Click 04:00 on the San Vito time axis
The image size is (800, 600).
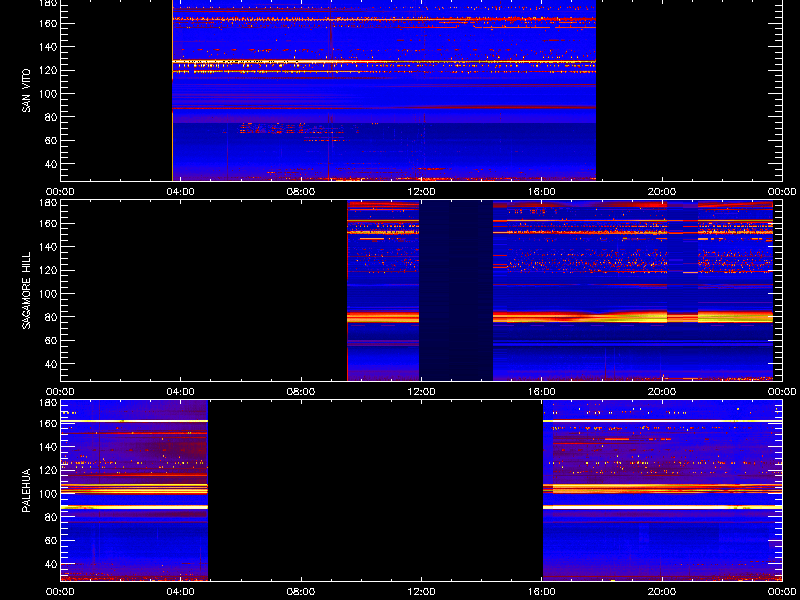181,192
